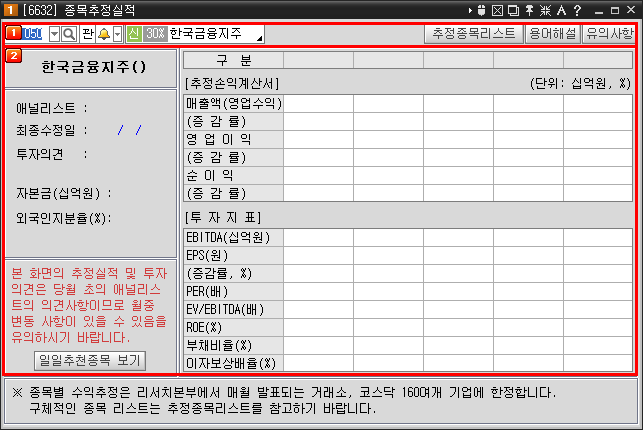Click the corner triangle of the stock name field
This screenshot has width=643, height=430.
260,39
